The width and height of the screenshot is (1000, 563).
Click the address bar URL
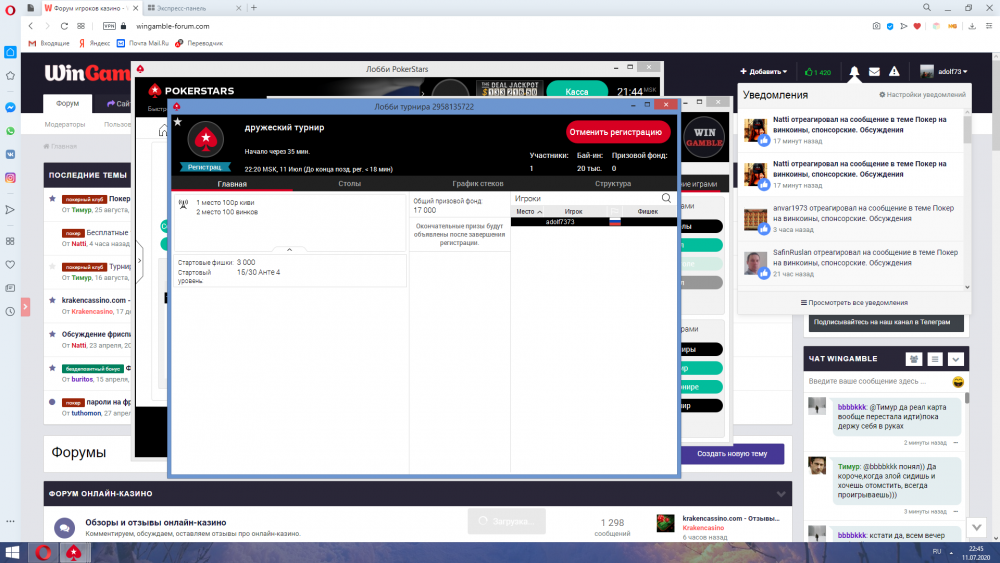(173, 26)
